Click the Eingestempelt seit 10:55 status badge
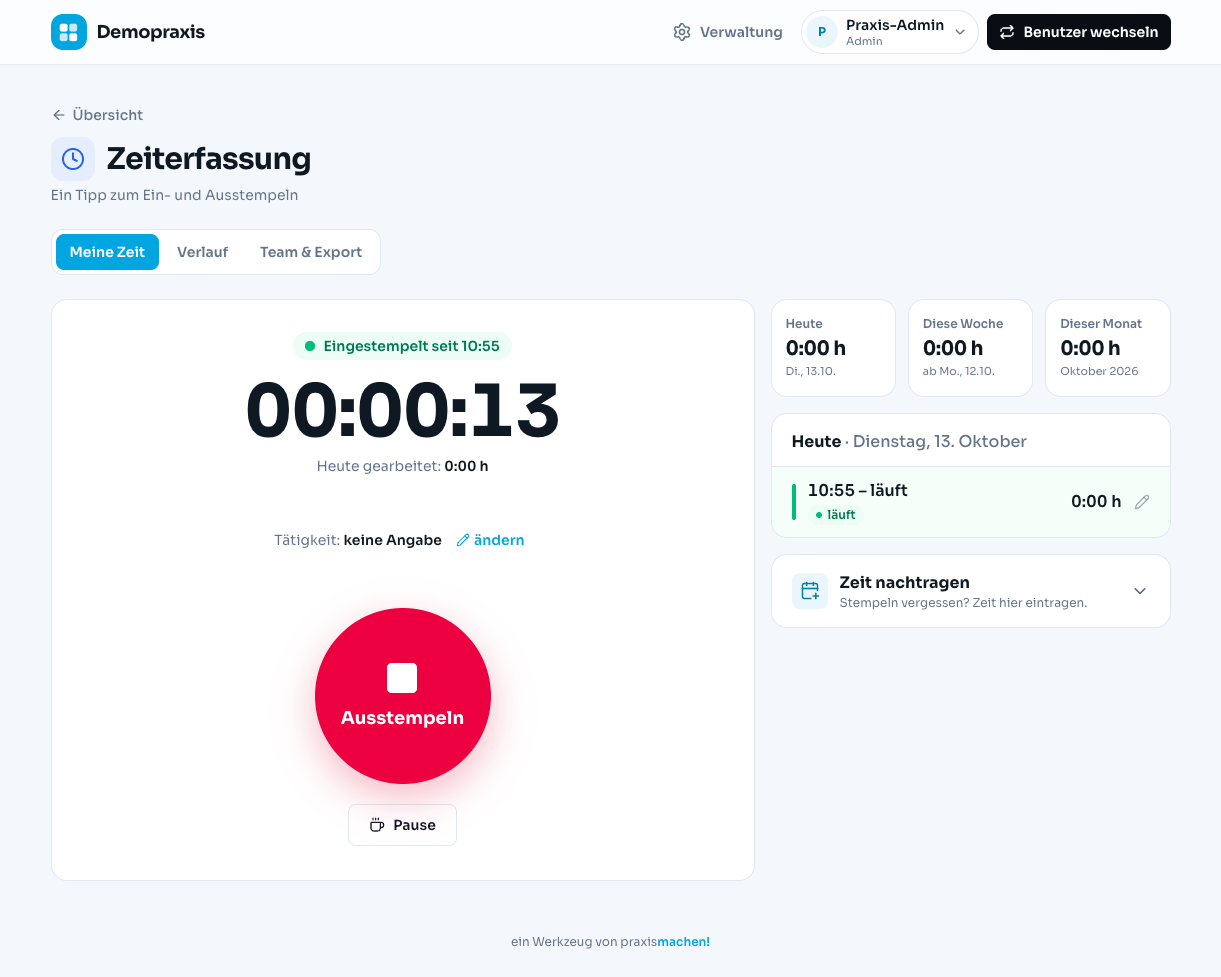 point(403,346)
